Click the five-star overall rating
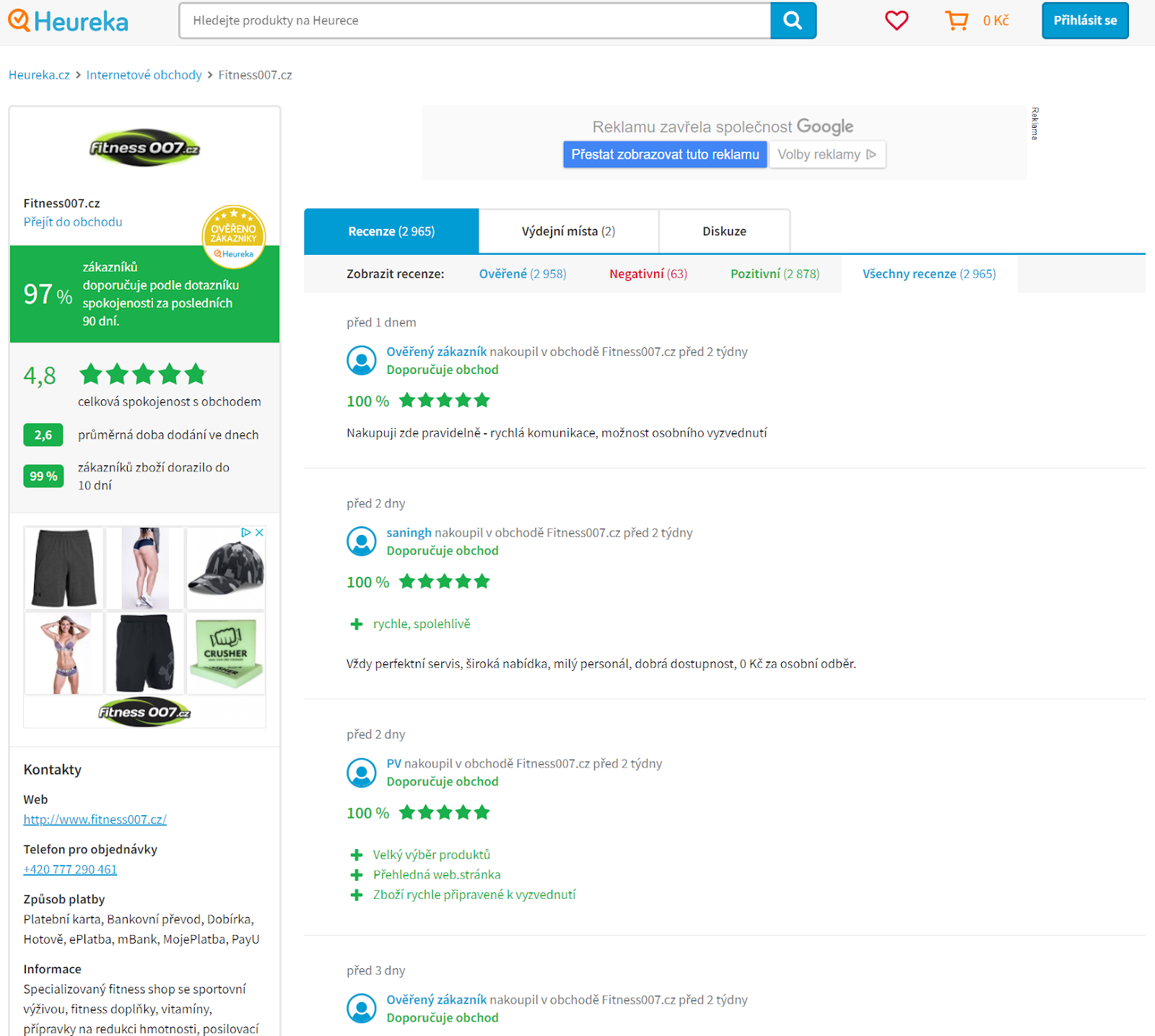The height and width of the screenshot is (1036, 1155). (143, 374)
